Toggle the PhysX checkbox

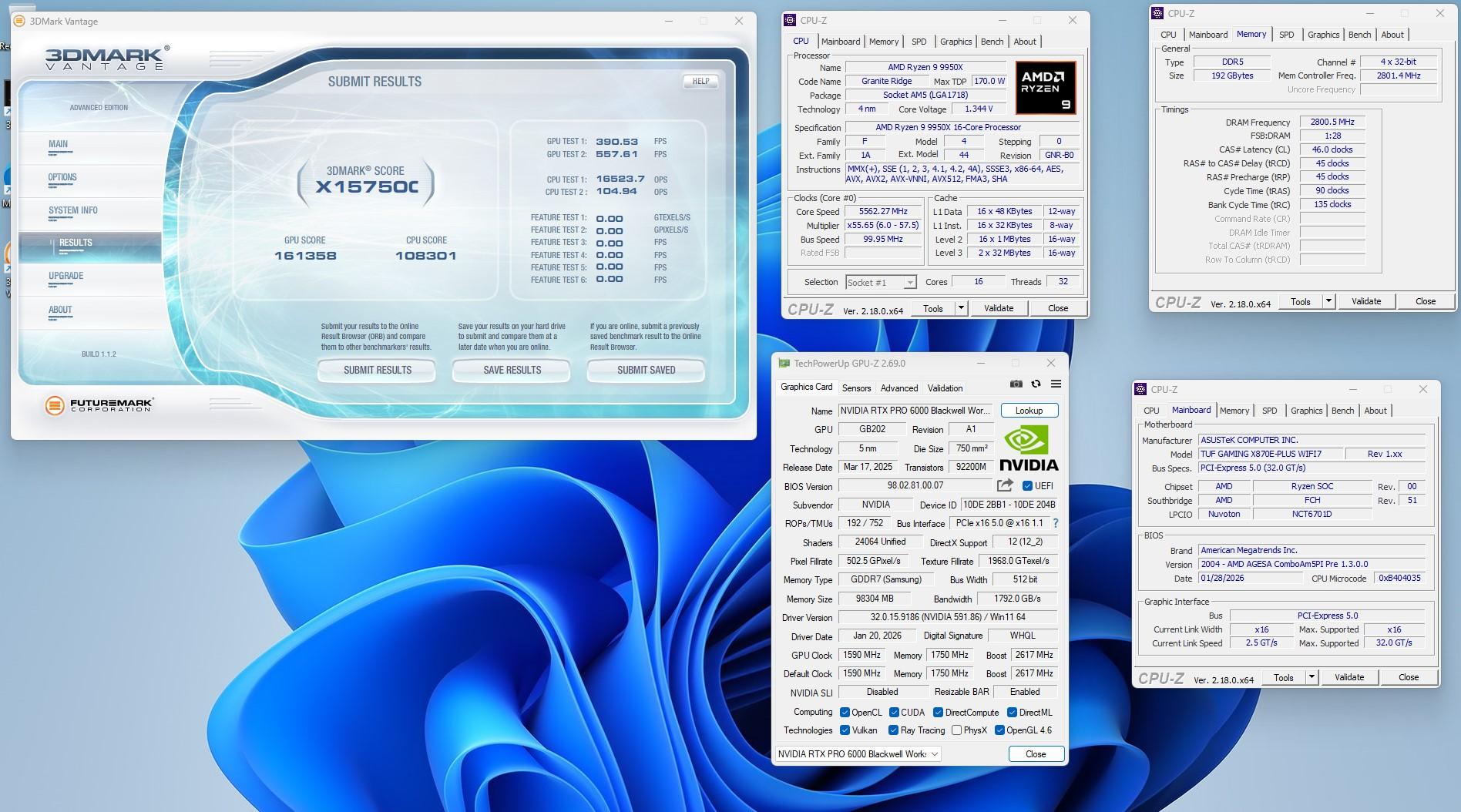click(956, 730)
